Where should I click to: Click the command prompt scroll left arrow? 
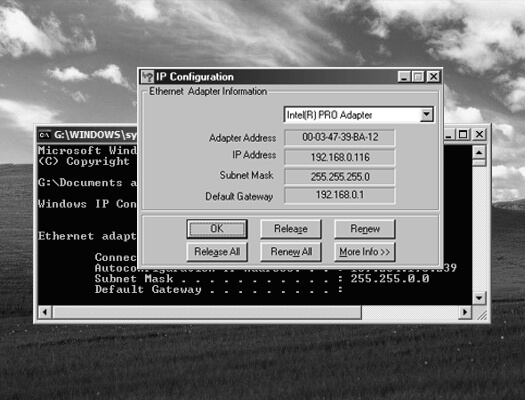click(45, 312)
